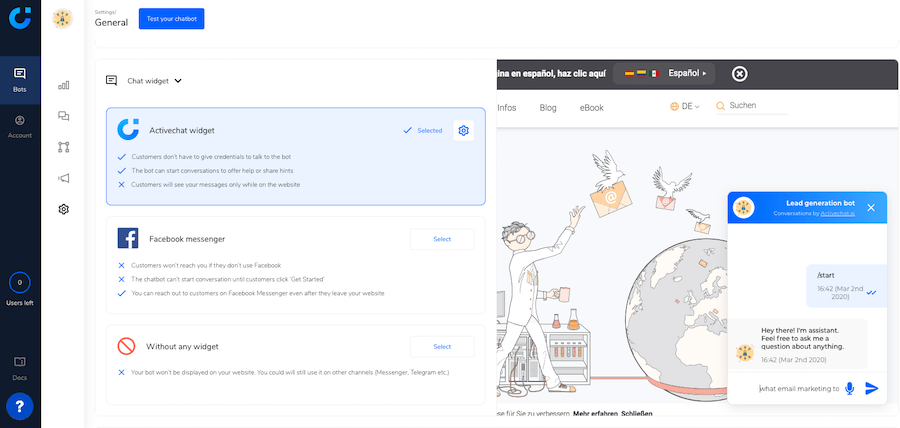Click the General settings heading
900x428 pixels.
click(111, 23)
